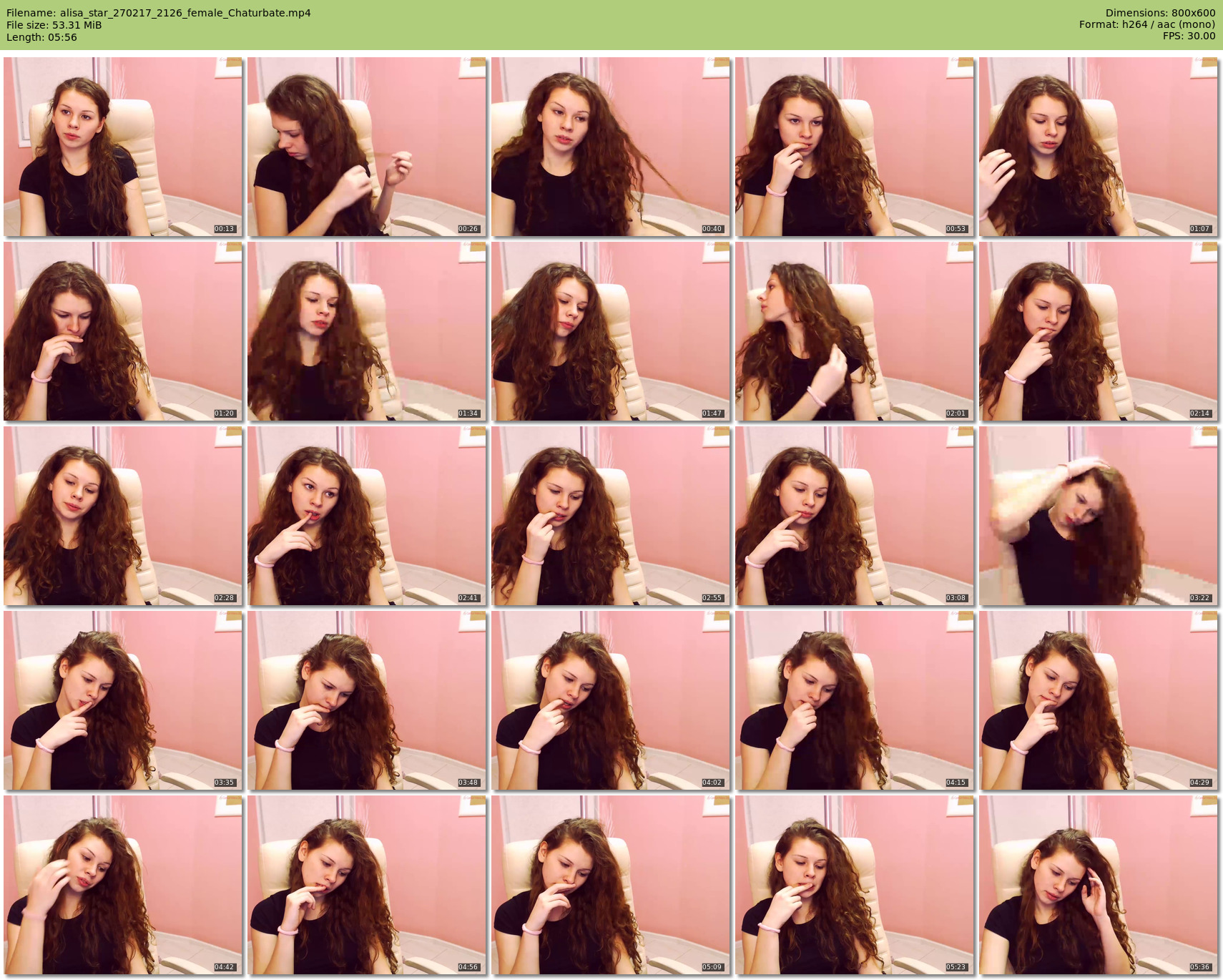Pick the frame timestamped 00:53
Viewport: 1223px width, 980px height.
pos(855,147)
